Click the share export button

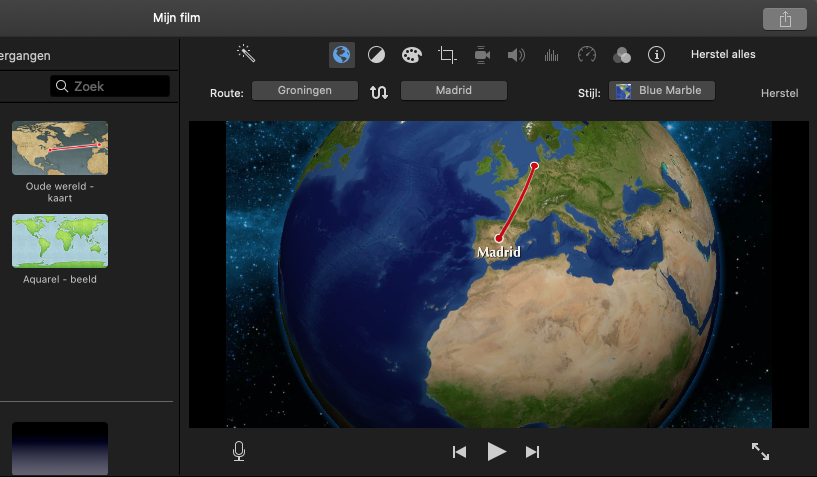[x=785, y=19]
